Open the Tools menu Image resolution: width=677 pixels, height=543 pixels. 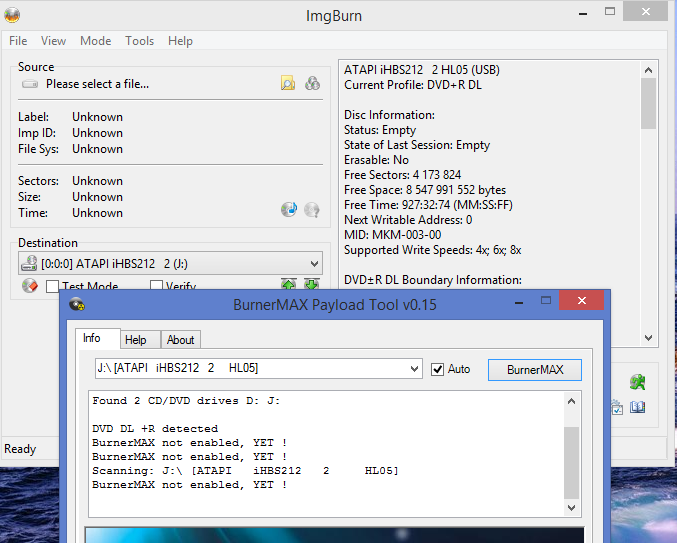tap(139, 41)
